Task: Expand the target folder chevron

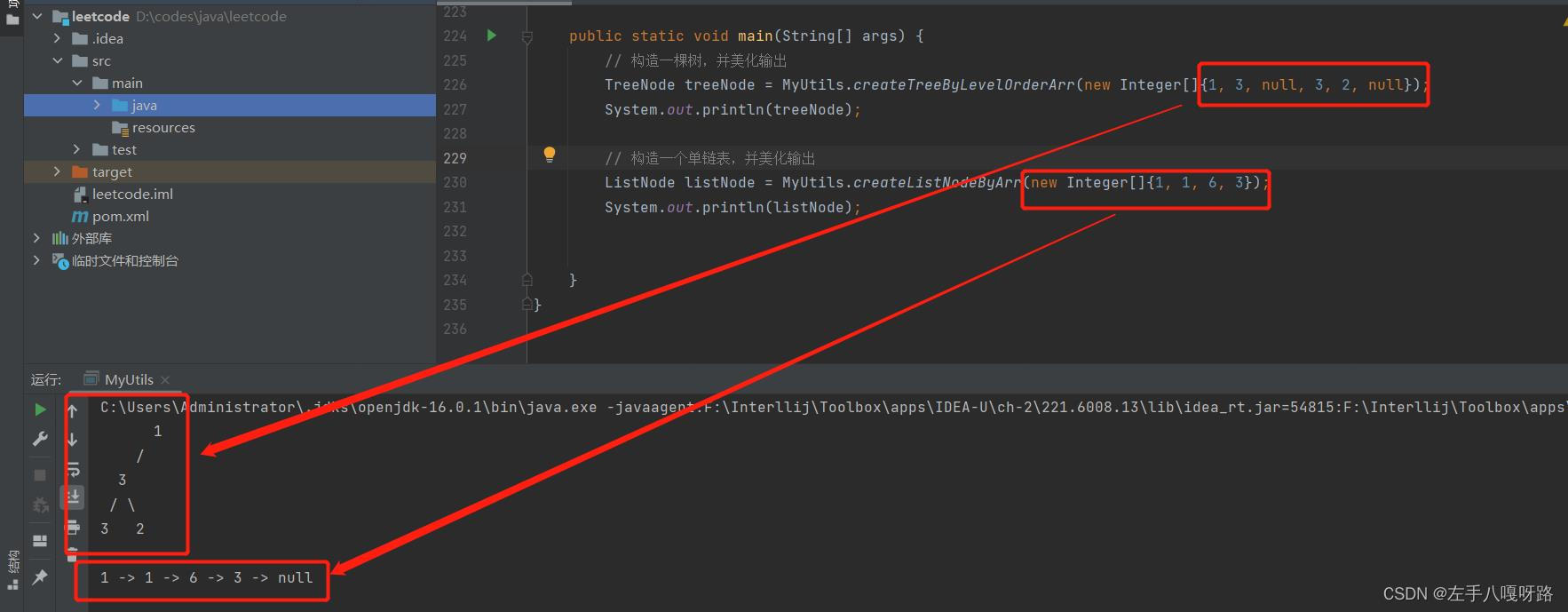Action: click(x=57, y=171)
